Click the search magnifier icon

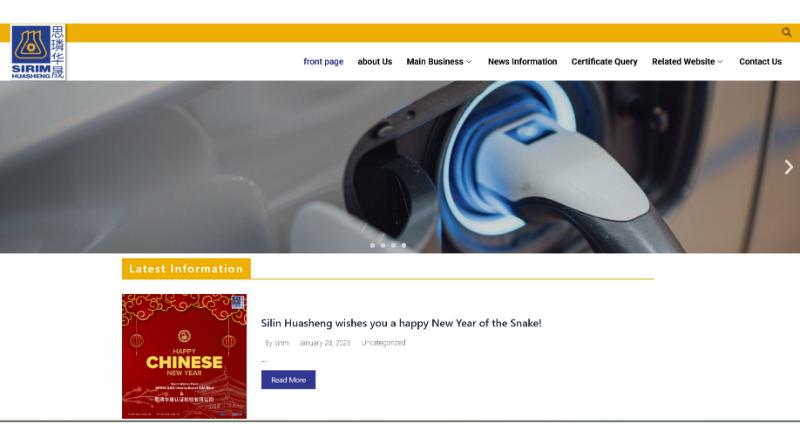(x=786, y=33)
